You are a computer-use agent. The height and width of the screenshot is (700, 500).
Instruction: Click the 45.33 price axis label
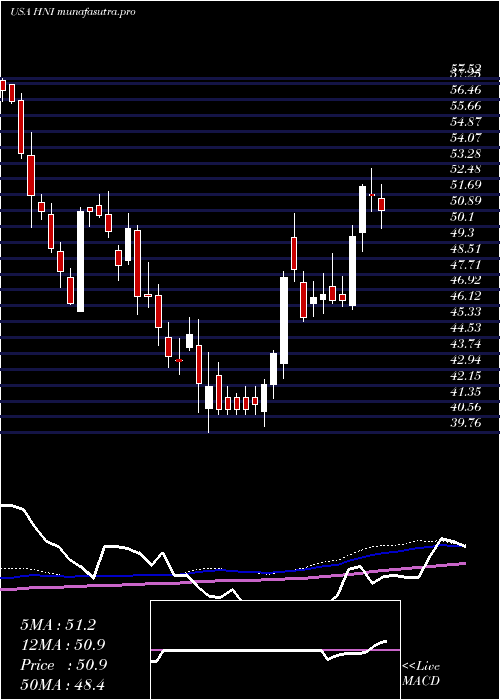click(x=465, y=312)
